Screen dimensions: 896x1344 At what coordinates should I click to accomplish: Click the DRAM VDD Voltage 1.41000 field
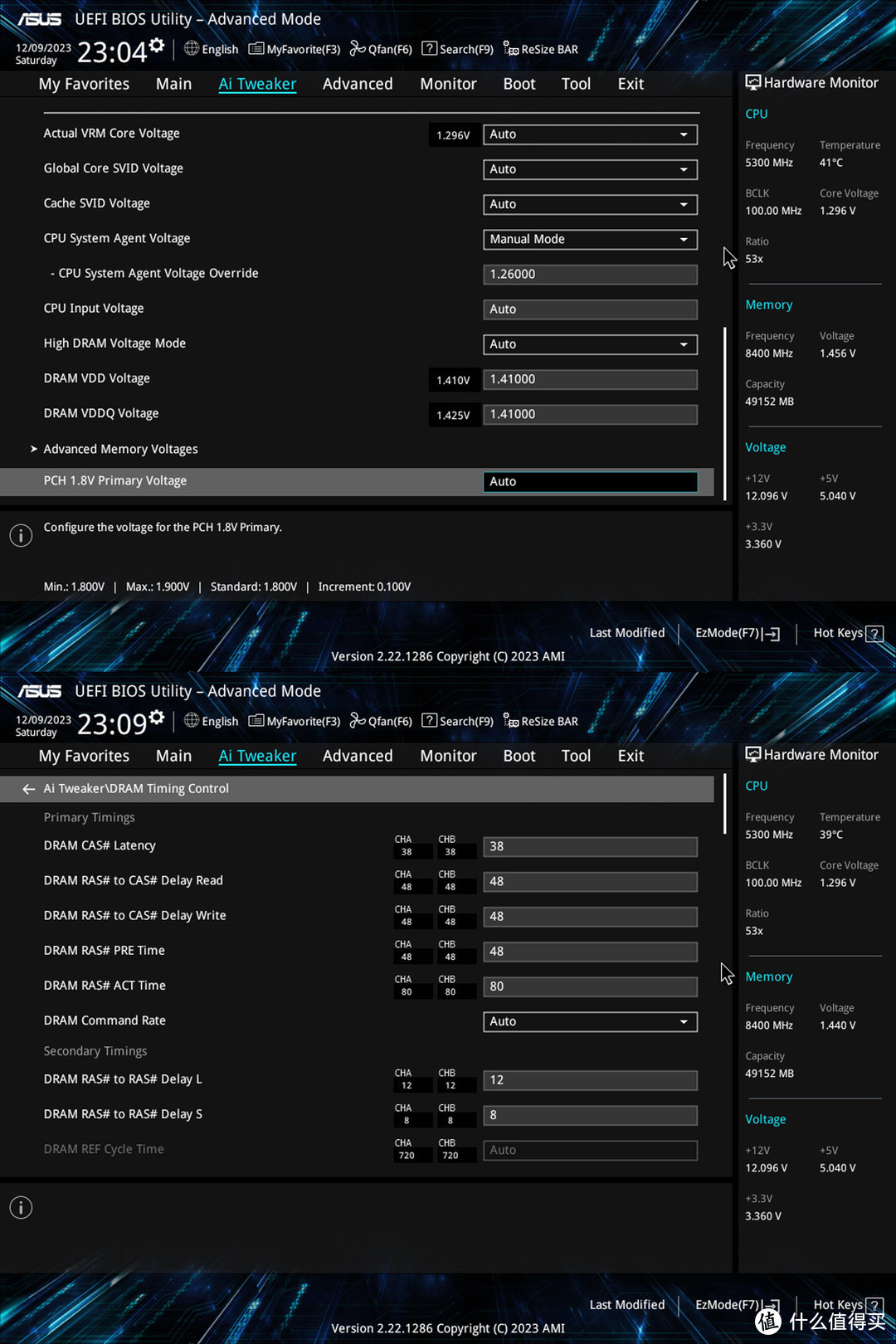(x=590, y=379)
